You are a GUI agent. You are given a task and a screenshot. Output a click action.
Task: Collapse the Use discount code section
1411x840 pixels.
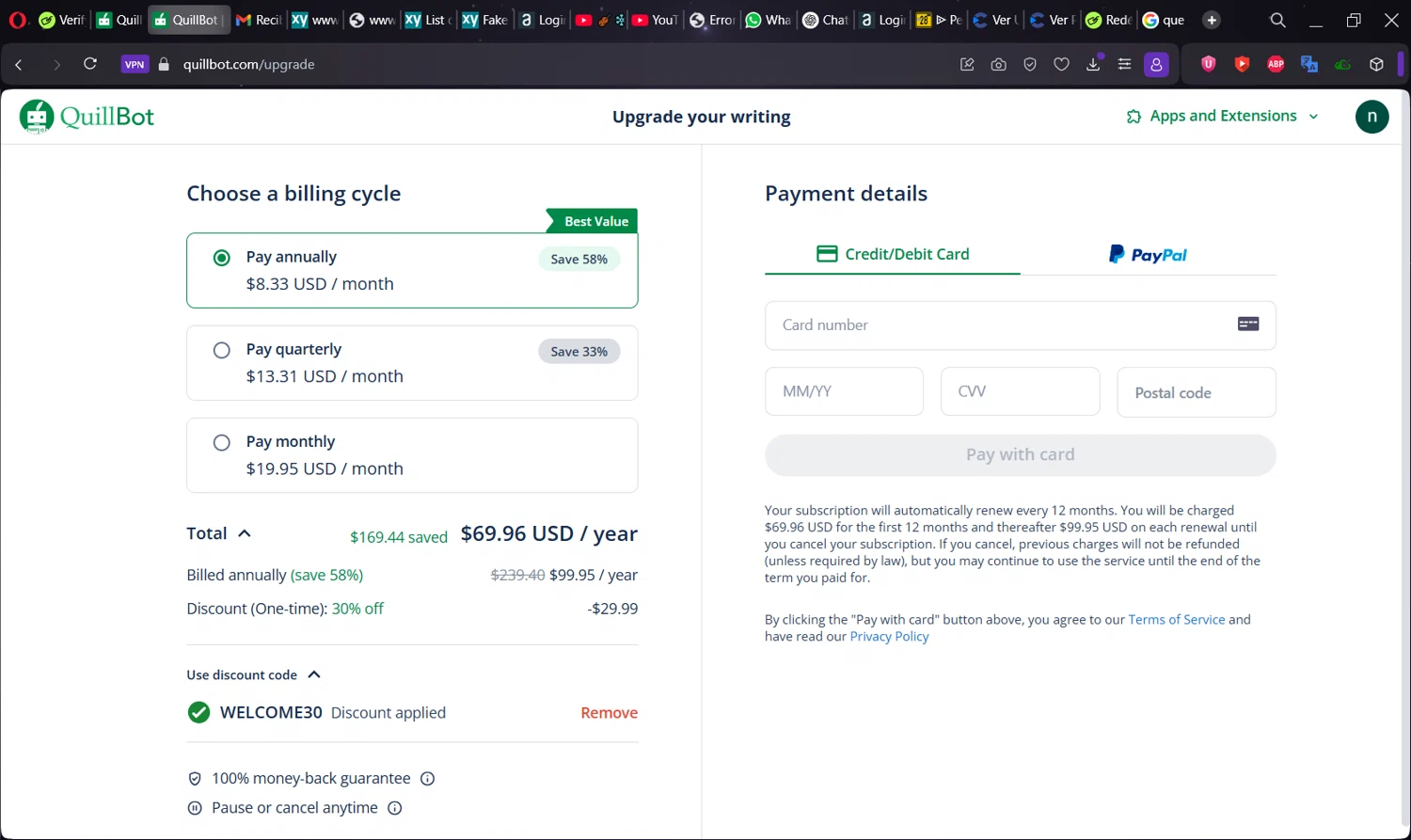(314, 674)
